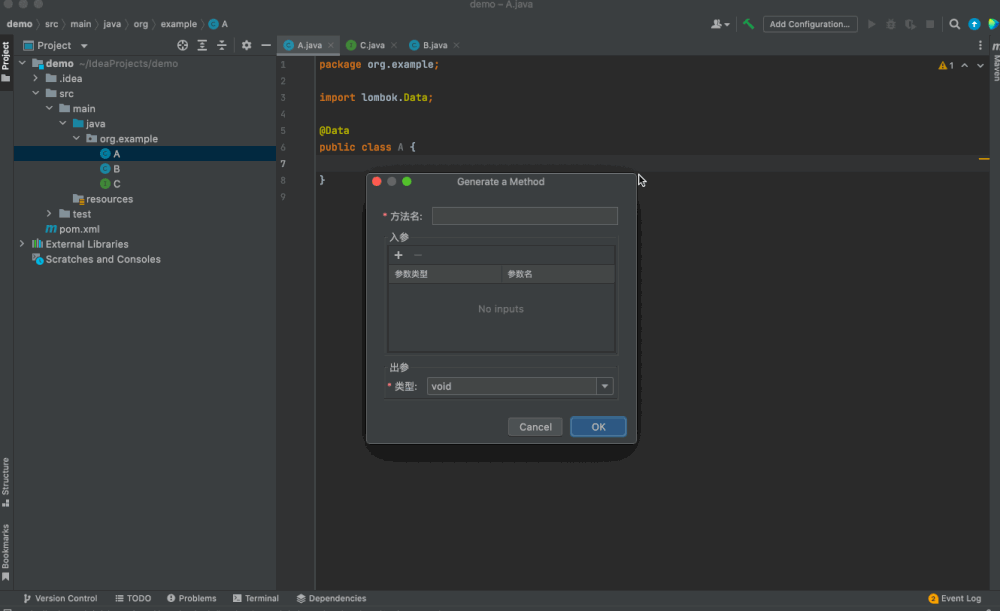Click the add parameter plus icon in 入参 section
The width and height of the screenshot is (1000, 611).
pyautogui.click(x=398, y=255)
